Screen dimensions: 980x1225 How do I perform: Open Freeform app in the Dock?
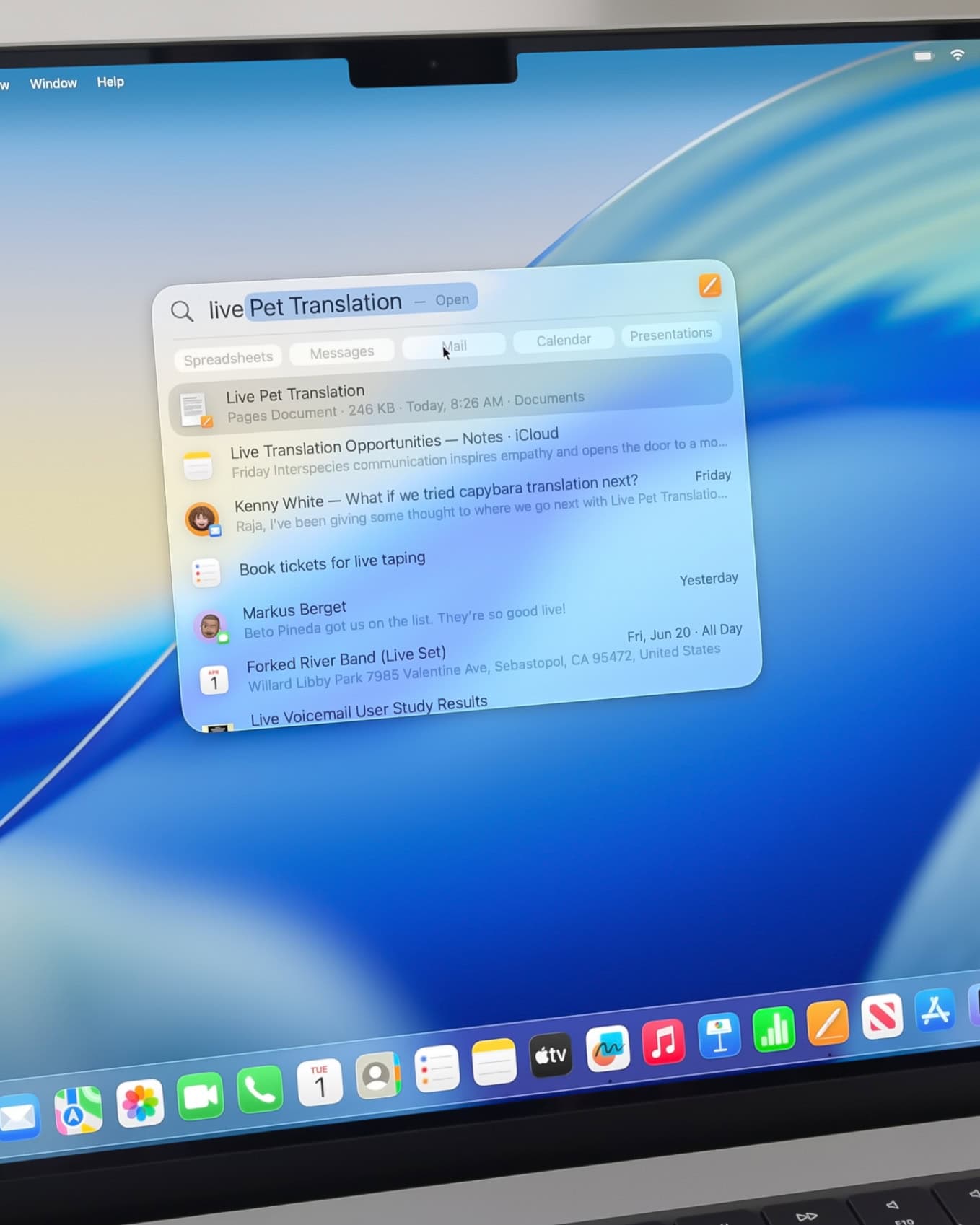(608, 1048)
